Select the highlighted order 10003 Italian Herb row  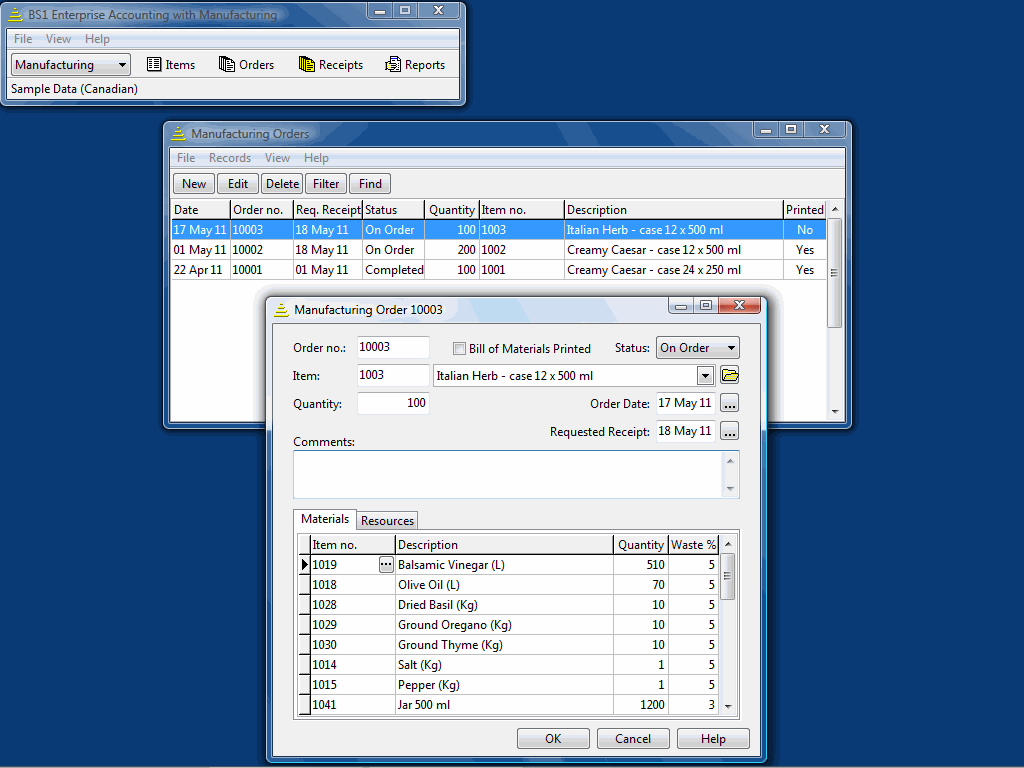tap(498, 230)
